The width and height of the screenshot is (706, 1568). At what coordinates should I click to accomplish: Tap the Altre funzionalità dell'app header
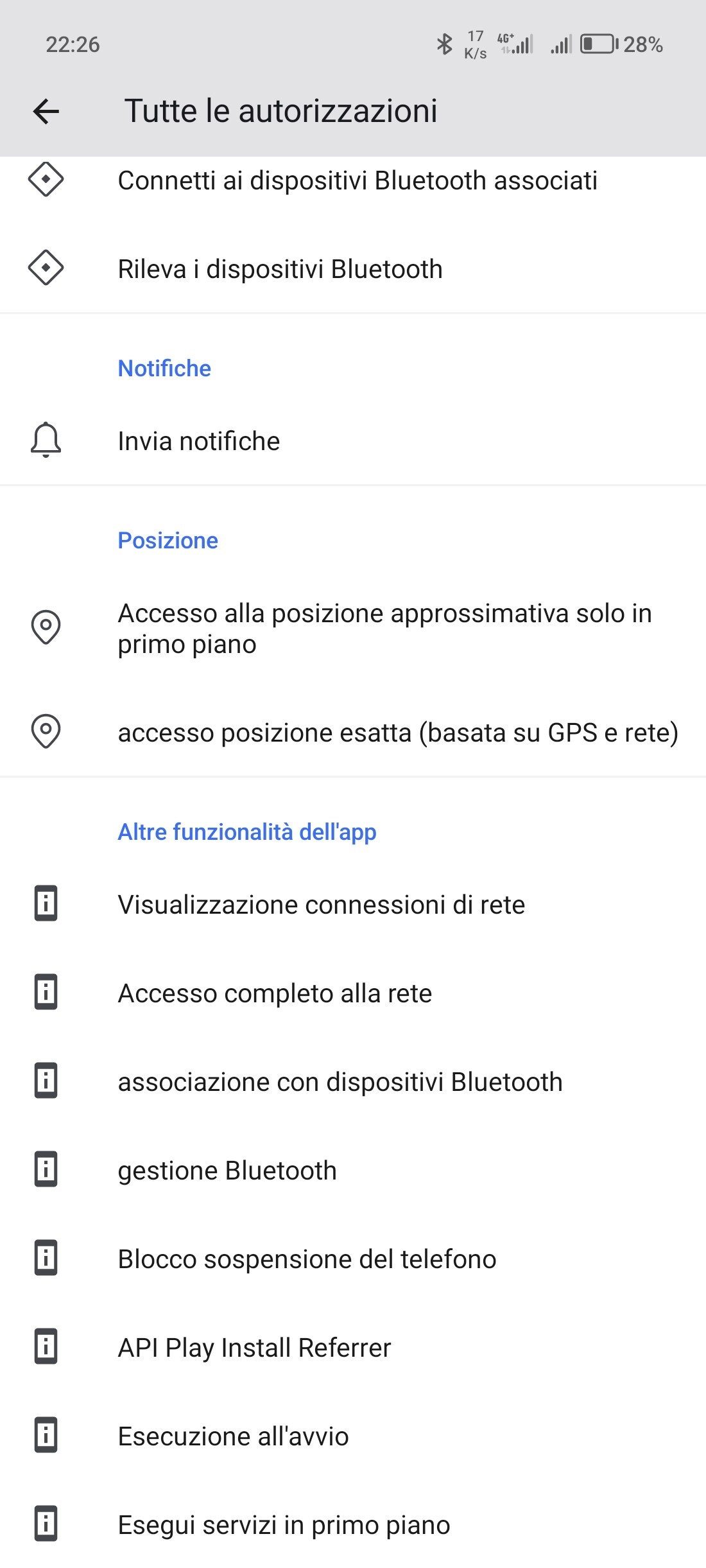click(247, 832)
